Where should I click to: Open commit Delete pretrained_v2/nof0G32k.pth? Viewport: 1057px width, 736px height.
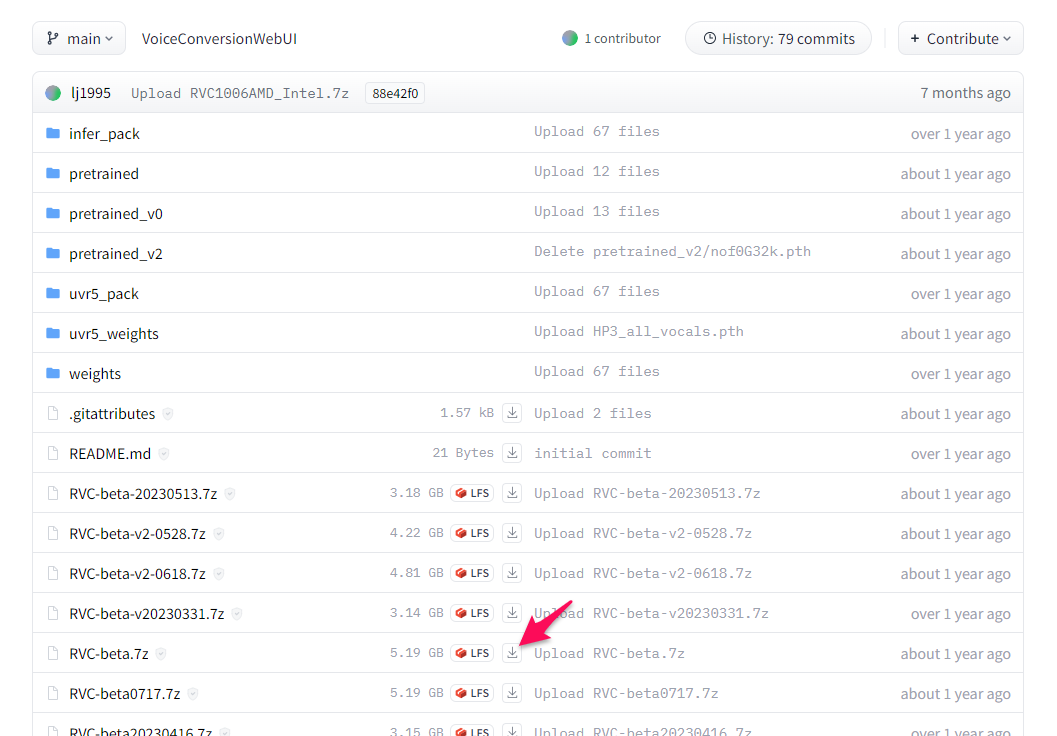click(672, 251)
